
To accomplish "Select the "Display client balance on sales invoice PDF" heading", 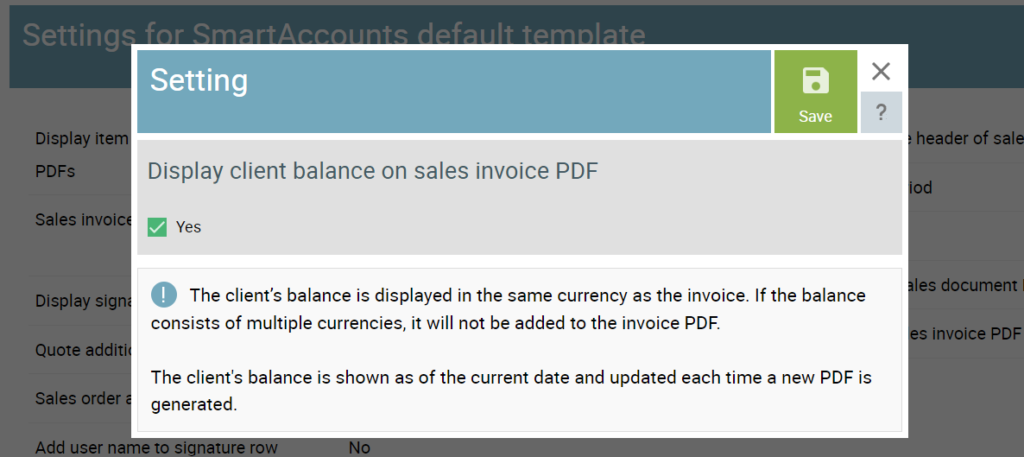I will click(x=373, y=171).
